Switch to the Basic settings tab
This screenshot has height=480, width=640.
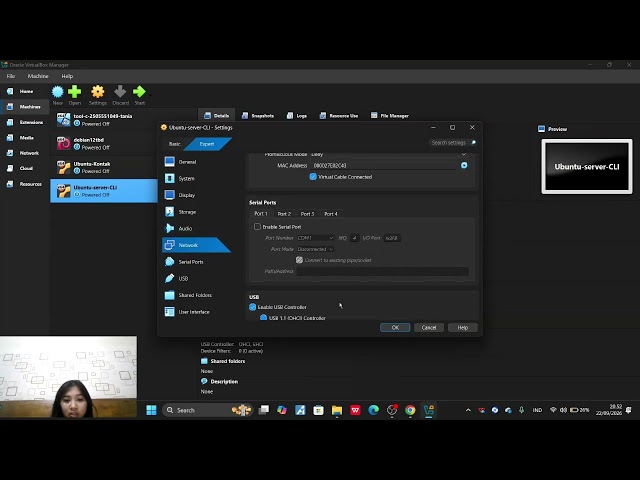tap(175, 144)
